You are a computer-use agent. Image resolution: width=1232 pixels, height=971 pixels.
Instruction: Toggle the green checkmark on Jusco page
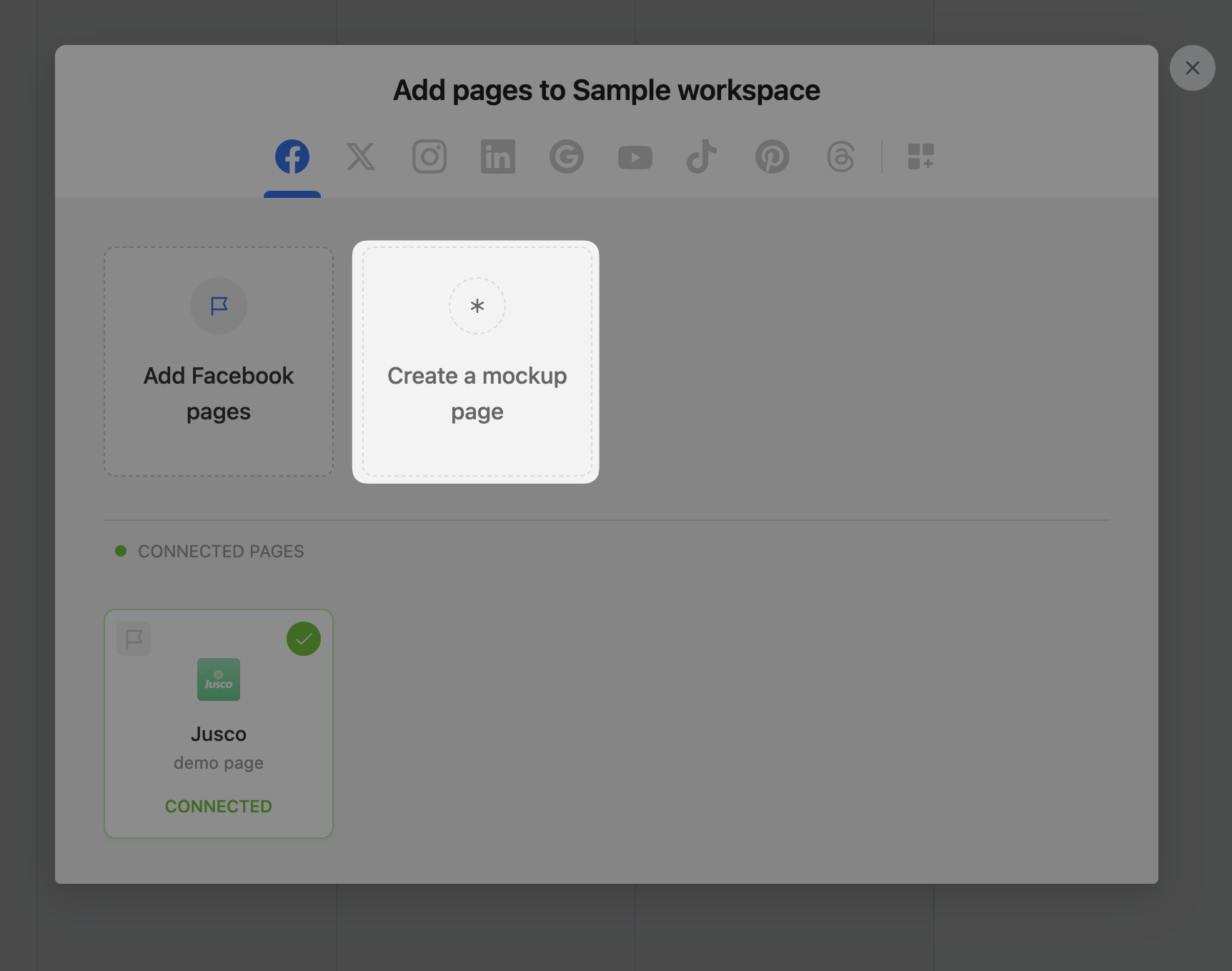304,639
